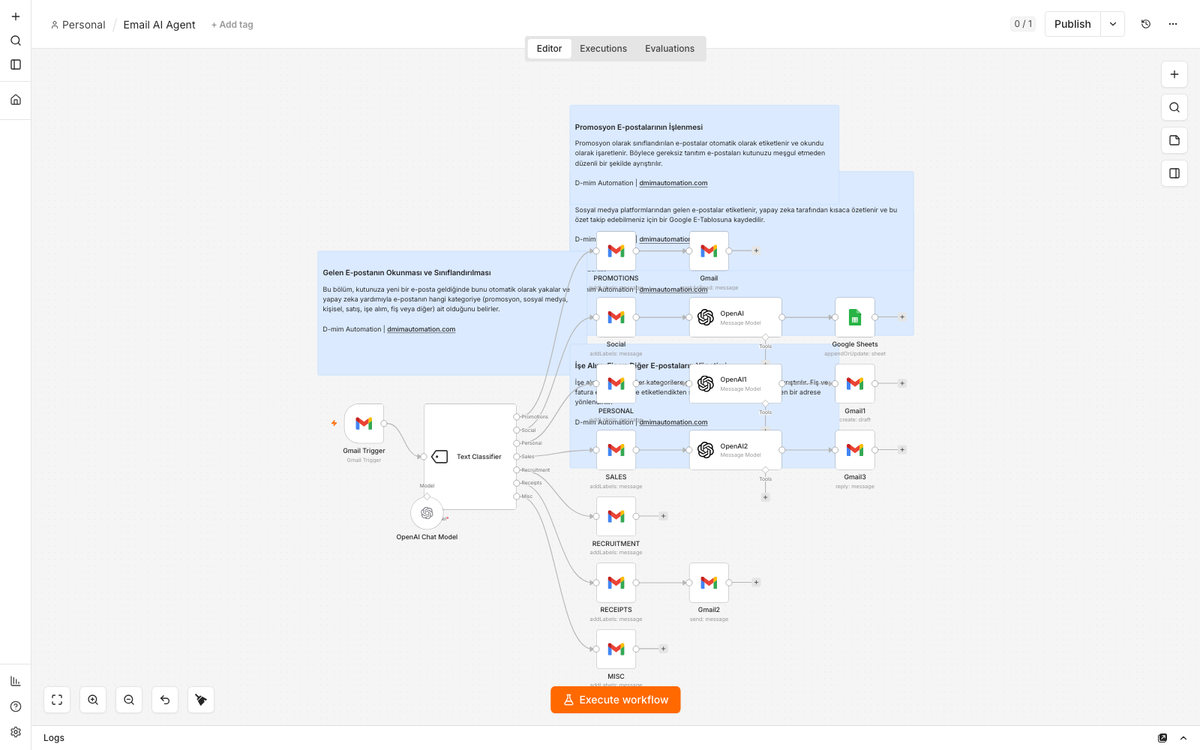Open the three-dot workflow options menu
Viewport: 1200px width, 750px height.
(1173, 24)
